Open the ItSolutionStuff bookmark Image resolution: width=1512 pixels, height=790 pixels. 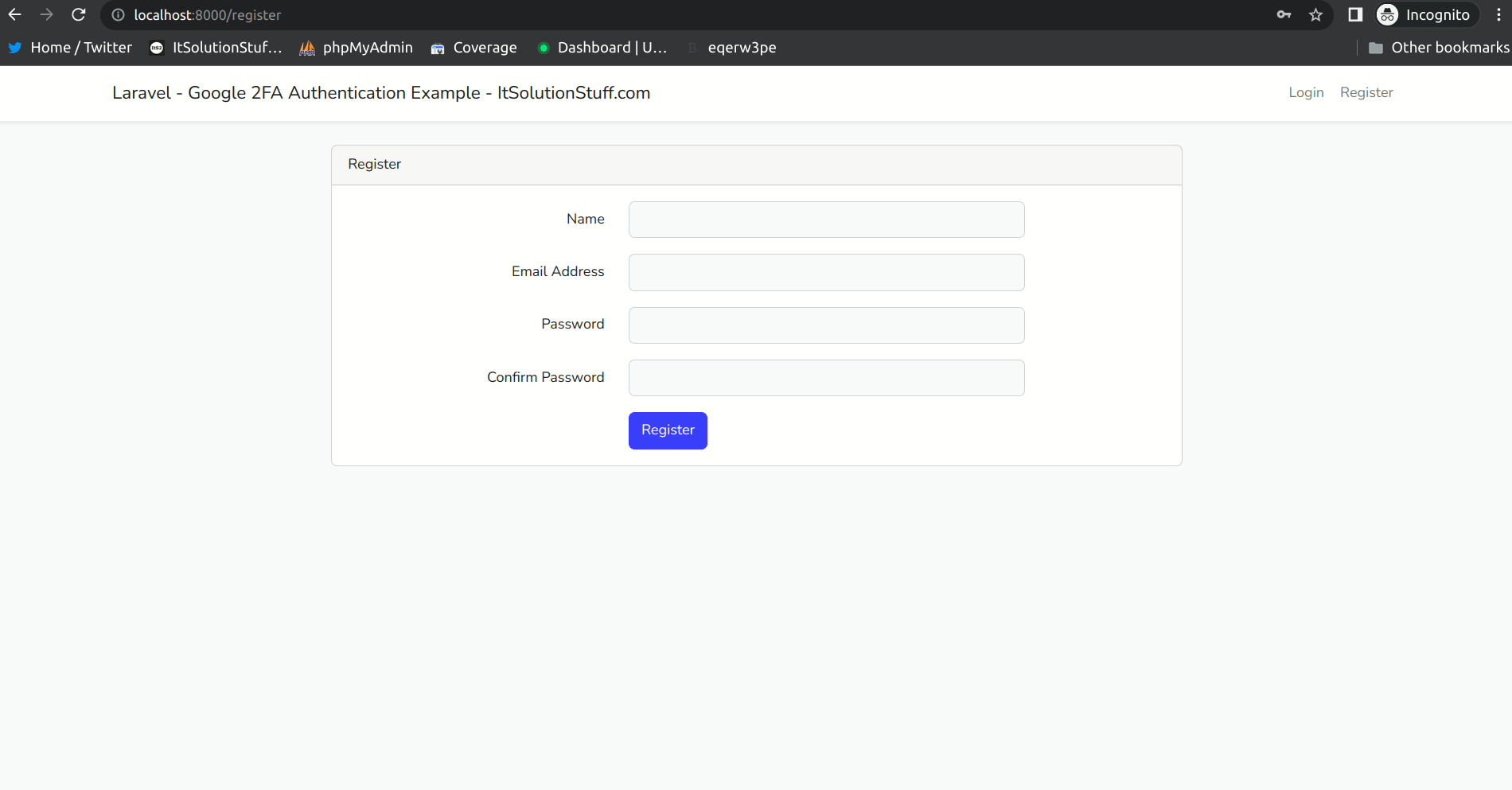point(216,48)
